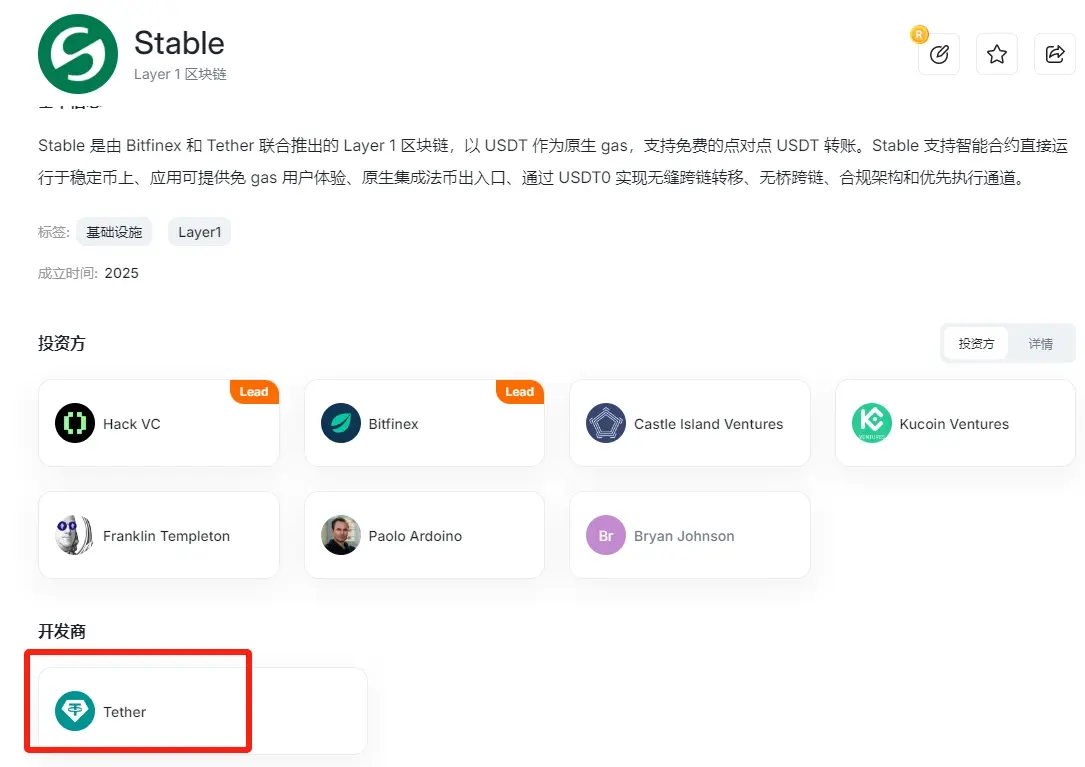
Task: Click the 标签: label
Action: pos(54,232)
